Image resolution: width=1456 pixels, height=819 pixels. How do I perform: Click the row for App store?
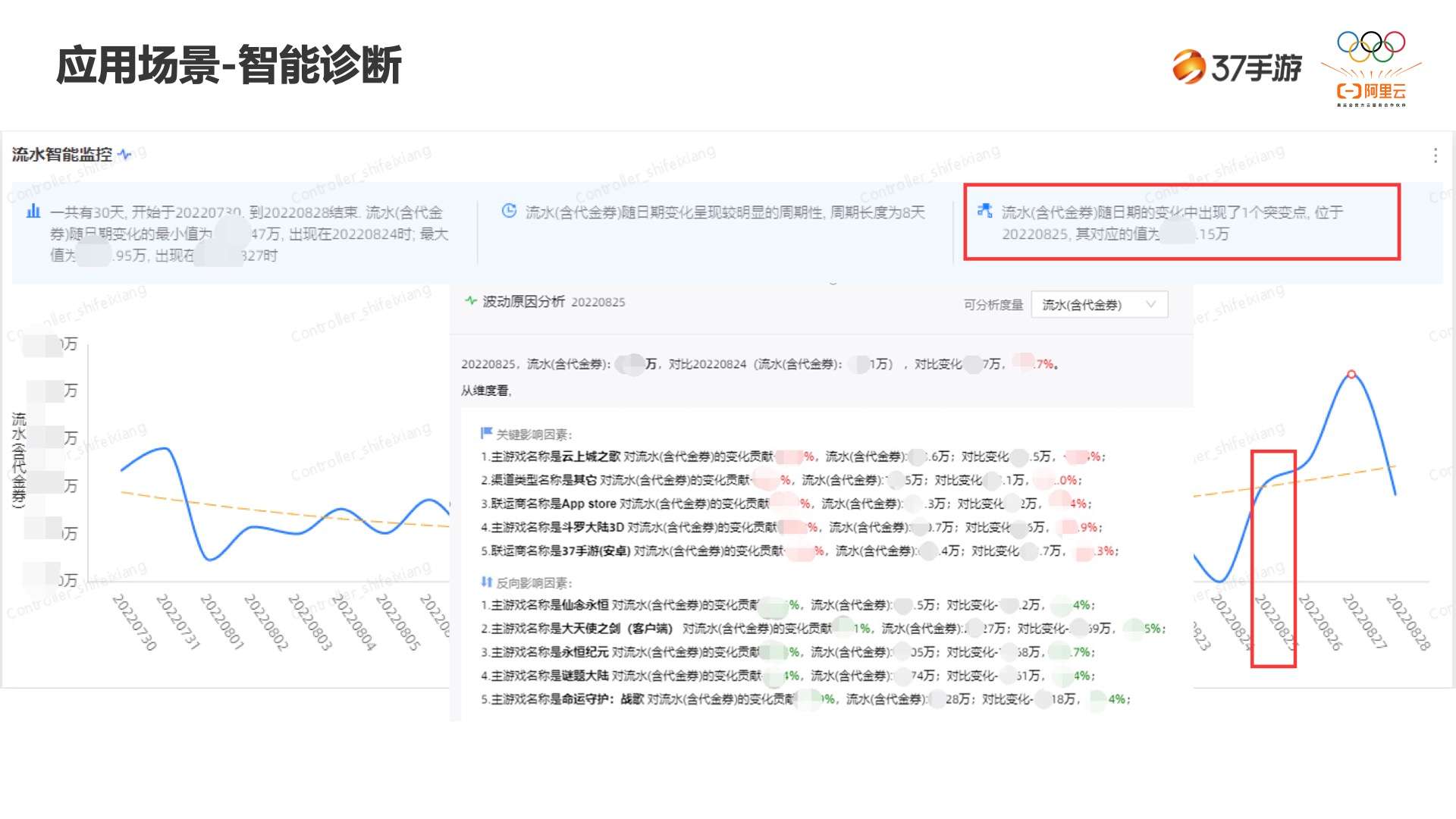pyautogui.click(x=786, y=504)
